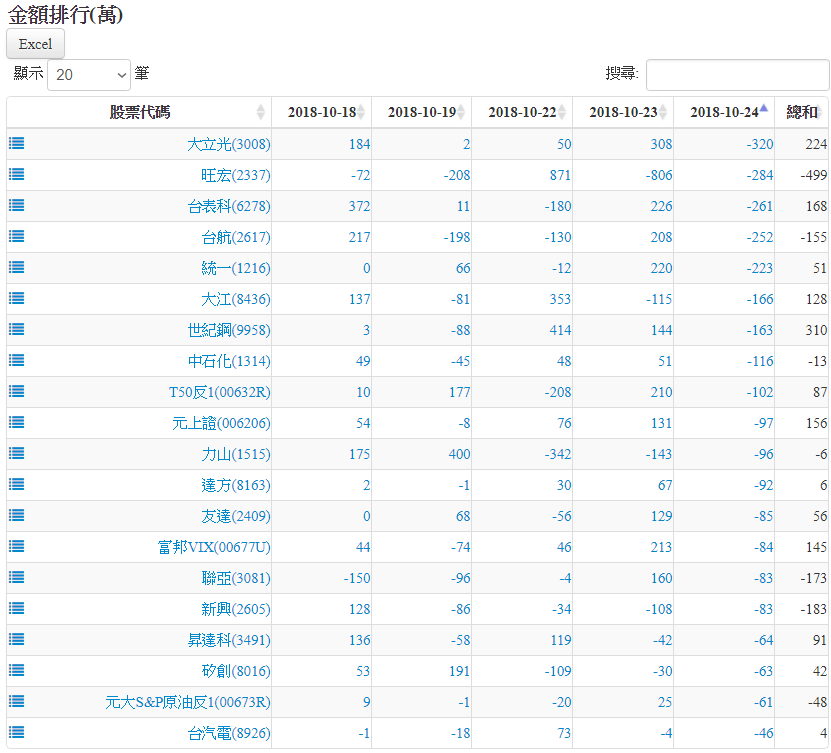Viewport: 831px width, 753px height.
Task: Open the 力山(1515) stock link
Action: [x=235, y=454]
